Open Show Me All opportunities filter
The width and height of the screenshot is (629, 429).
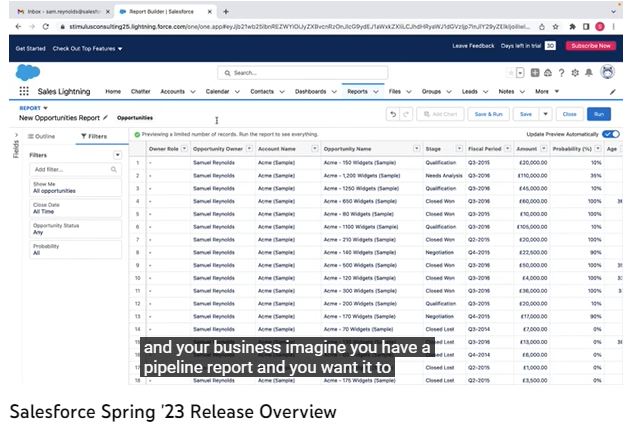tap(75, 187)
